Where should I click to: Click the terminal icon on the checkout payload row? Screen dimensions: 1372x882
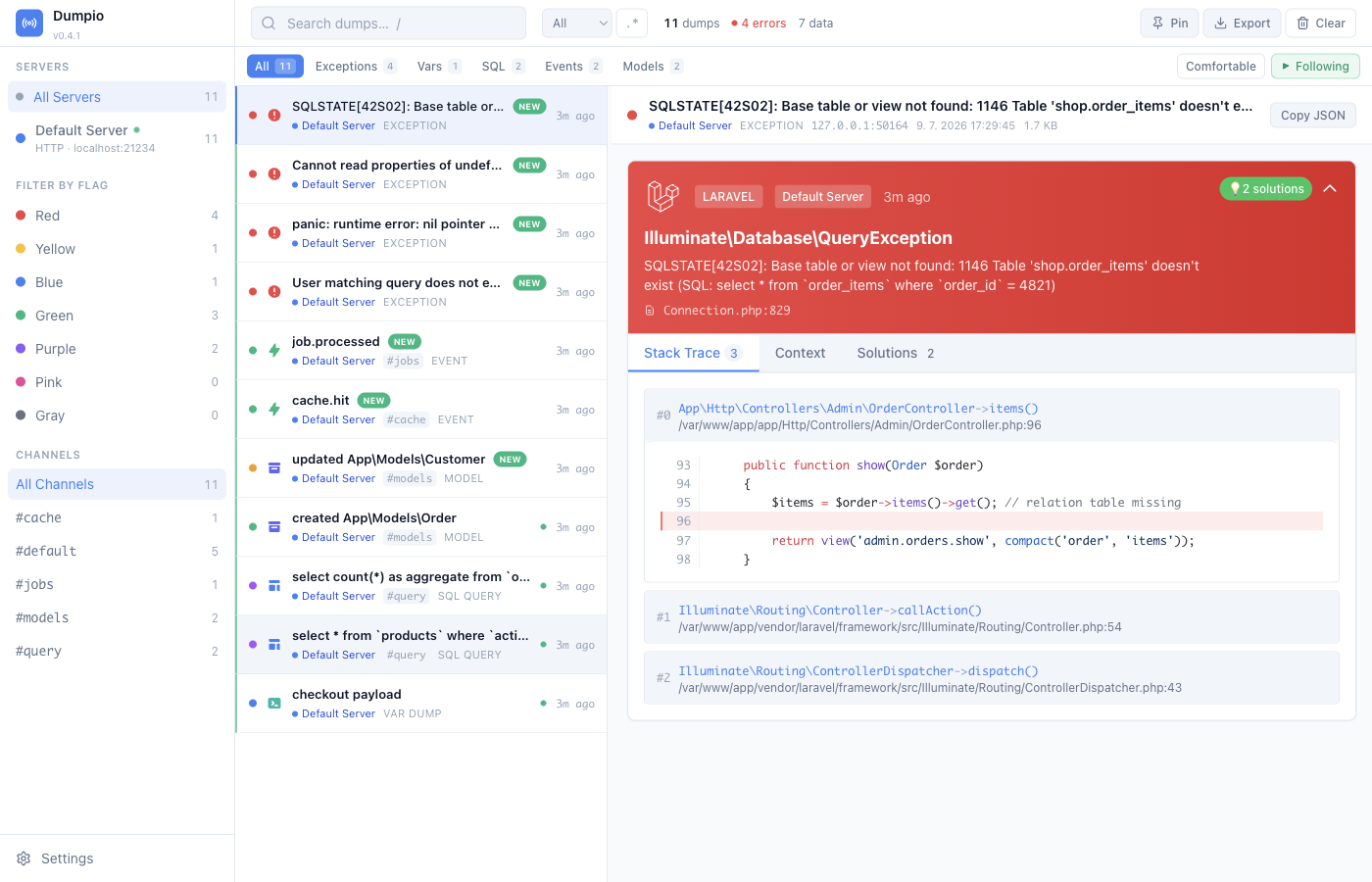pos(274,704)
